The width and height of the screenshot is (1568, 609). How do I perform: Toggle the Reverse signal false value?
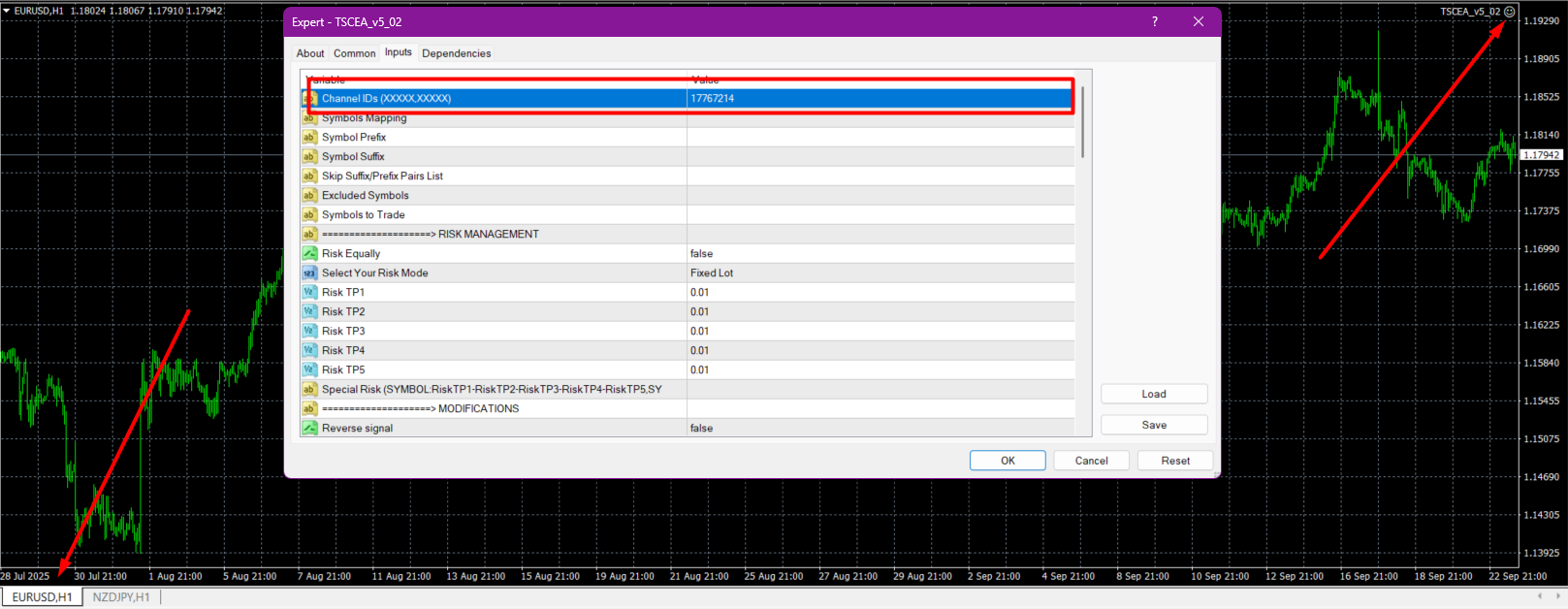701,428
